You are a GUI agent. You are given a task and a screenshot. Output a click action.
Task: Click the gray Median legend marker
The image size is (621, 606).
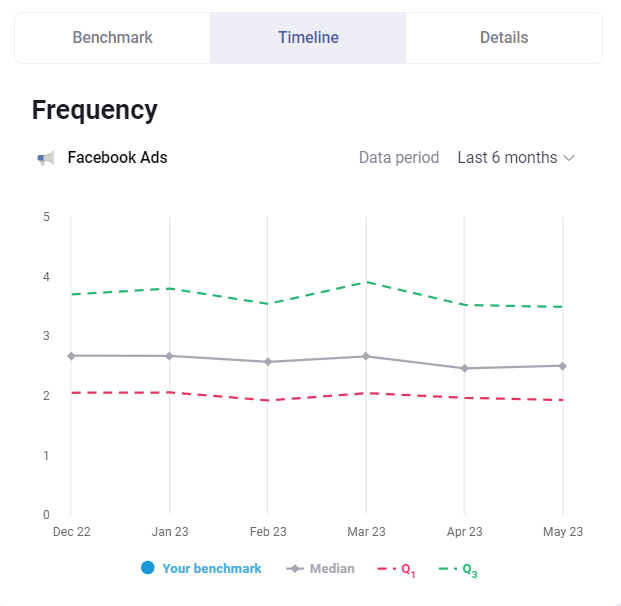pyautogui.click(x=295, y=568)
